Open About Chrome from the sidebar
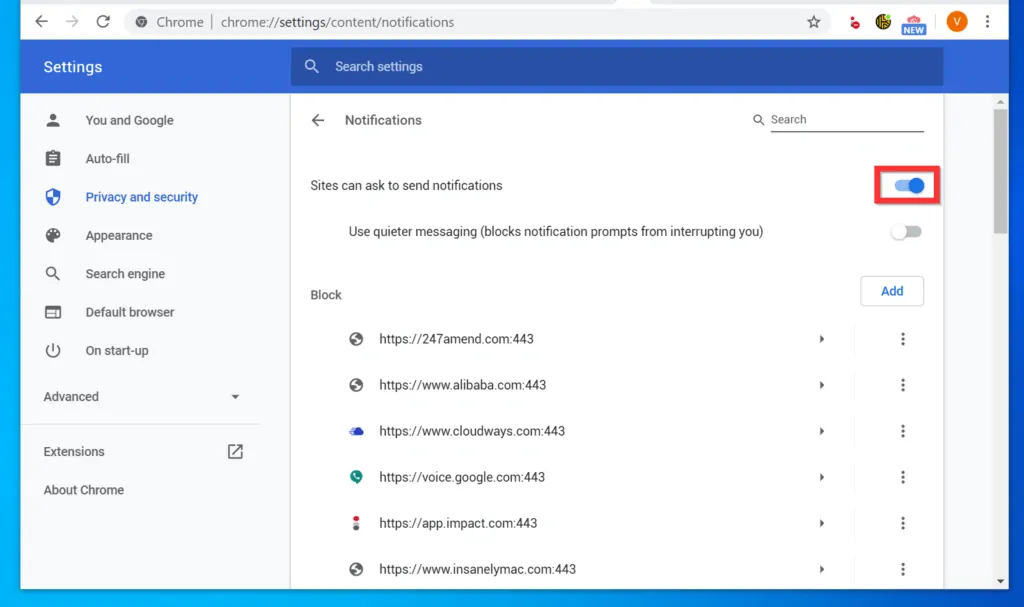The image size is (1024, 607). pyautogui.click(x=83, y=490)
